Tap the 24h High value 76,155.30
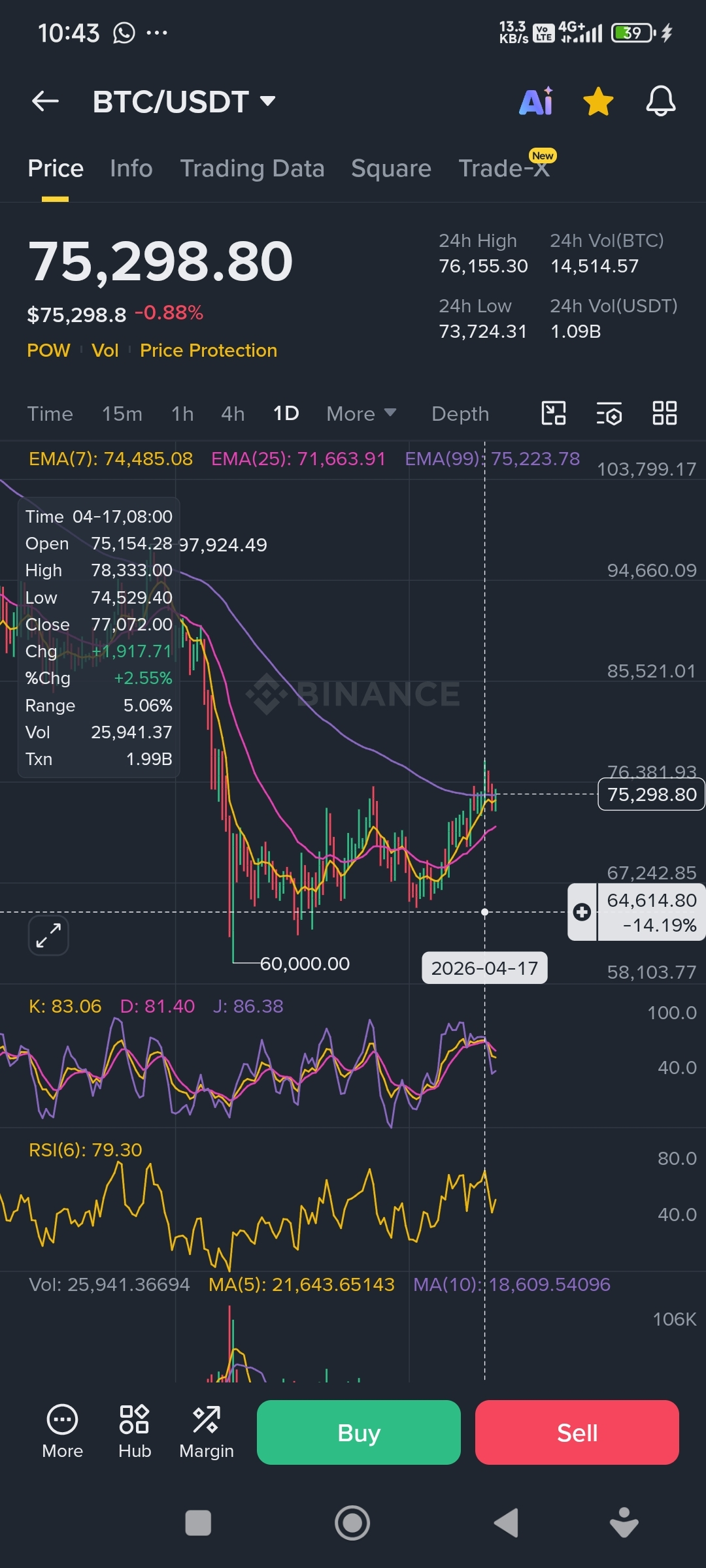The height and width of the screenshot is (1568, 706). click(x=483, y=266)
